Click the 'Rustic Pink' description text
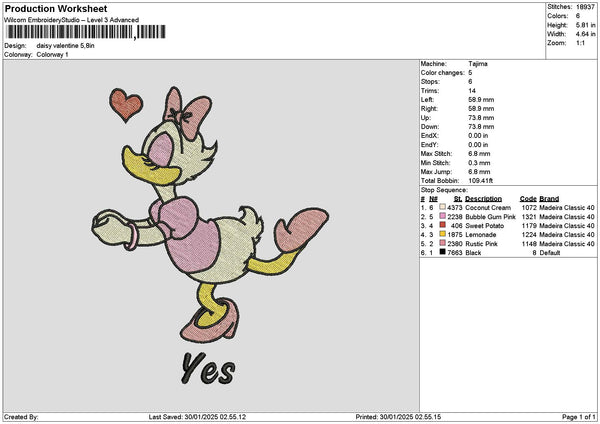The width and height of the screenshot is (600, 424). 481,244
